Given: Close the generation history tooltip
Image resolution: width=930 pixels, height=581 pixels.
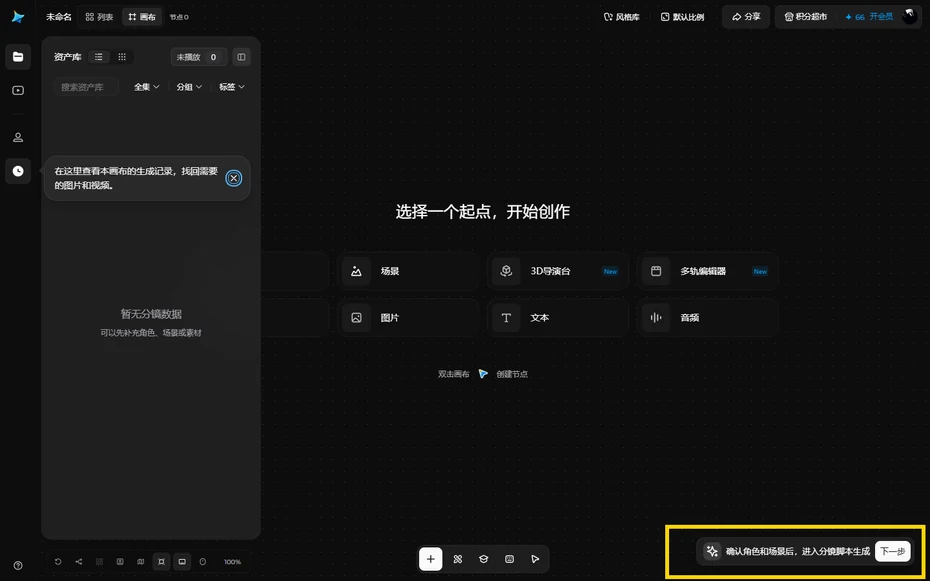Looking at the screenshot, I should (234, 178).
